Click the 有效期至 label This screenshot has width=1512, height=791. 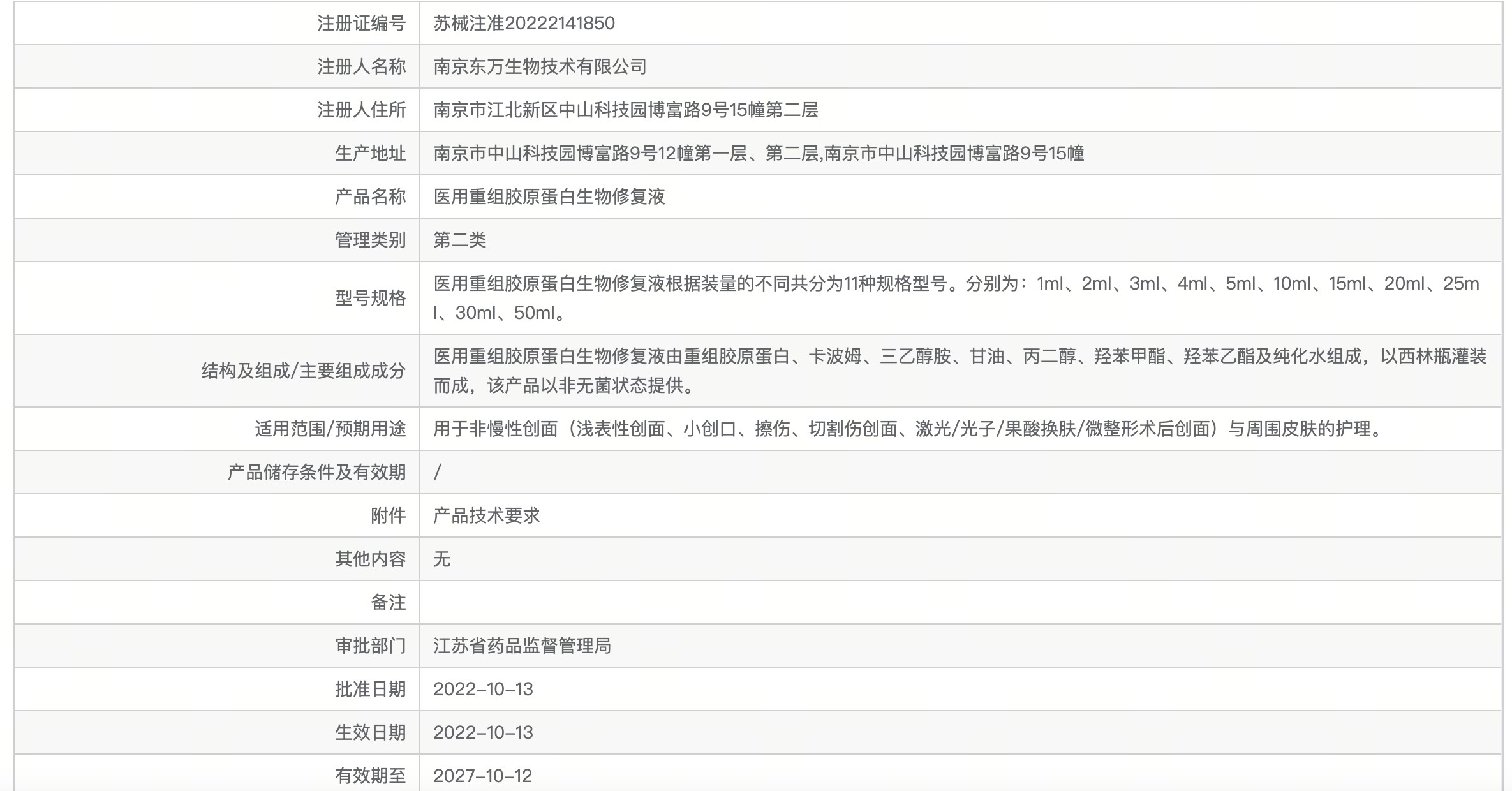point(370,776)
